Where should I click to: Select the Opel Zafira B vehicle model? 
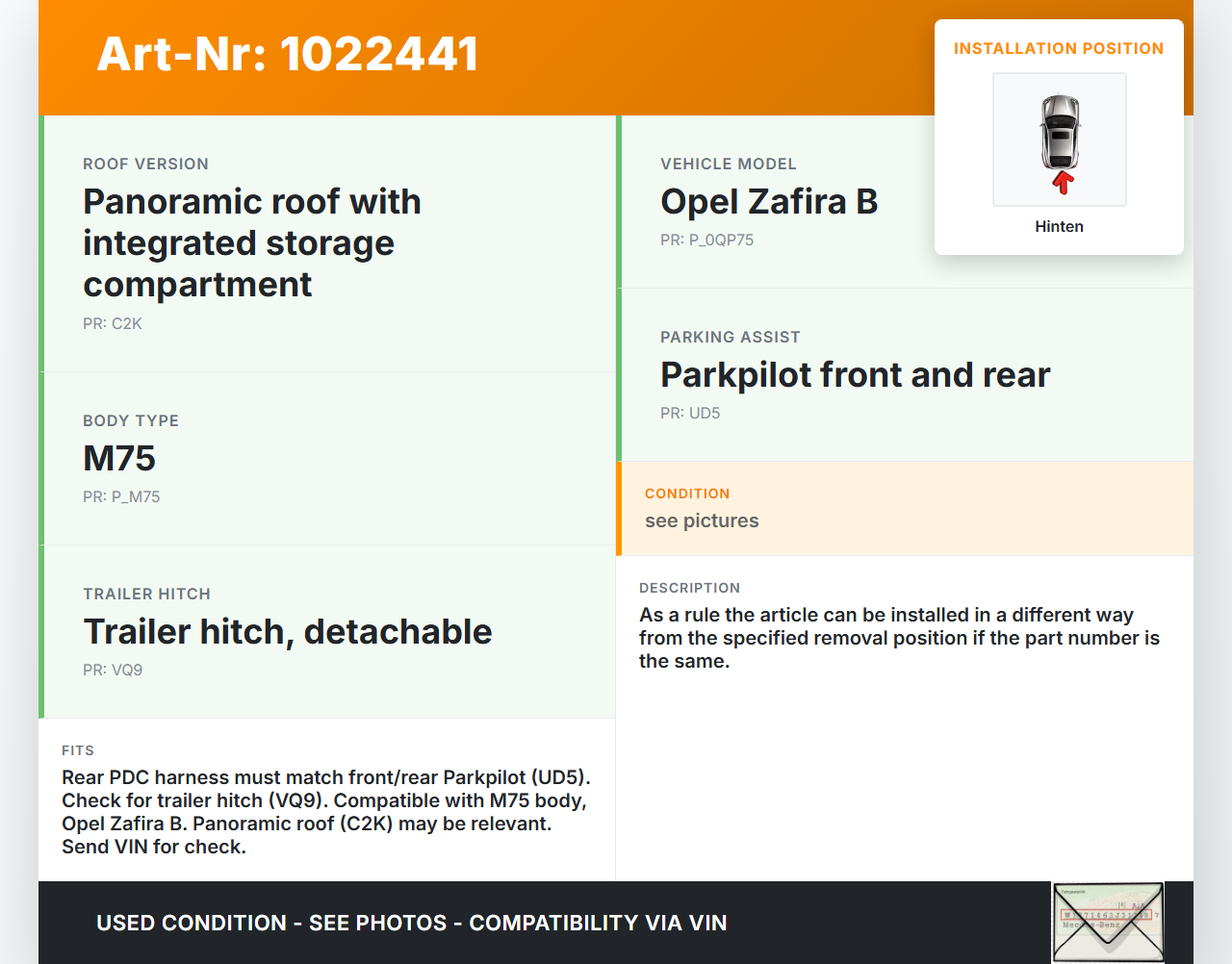pos(769,201)
